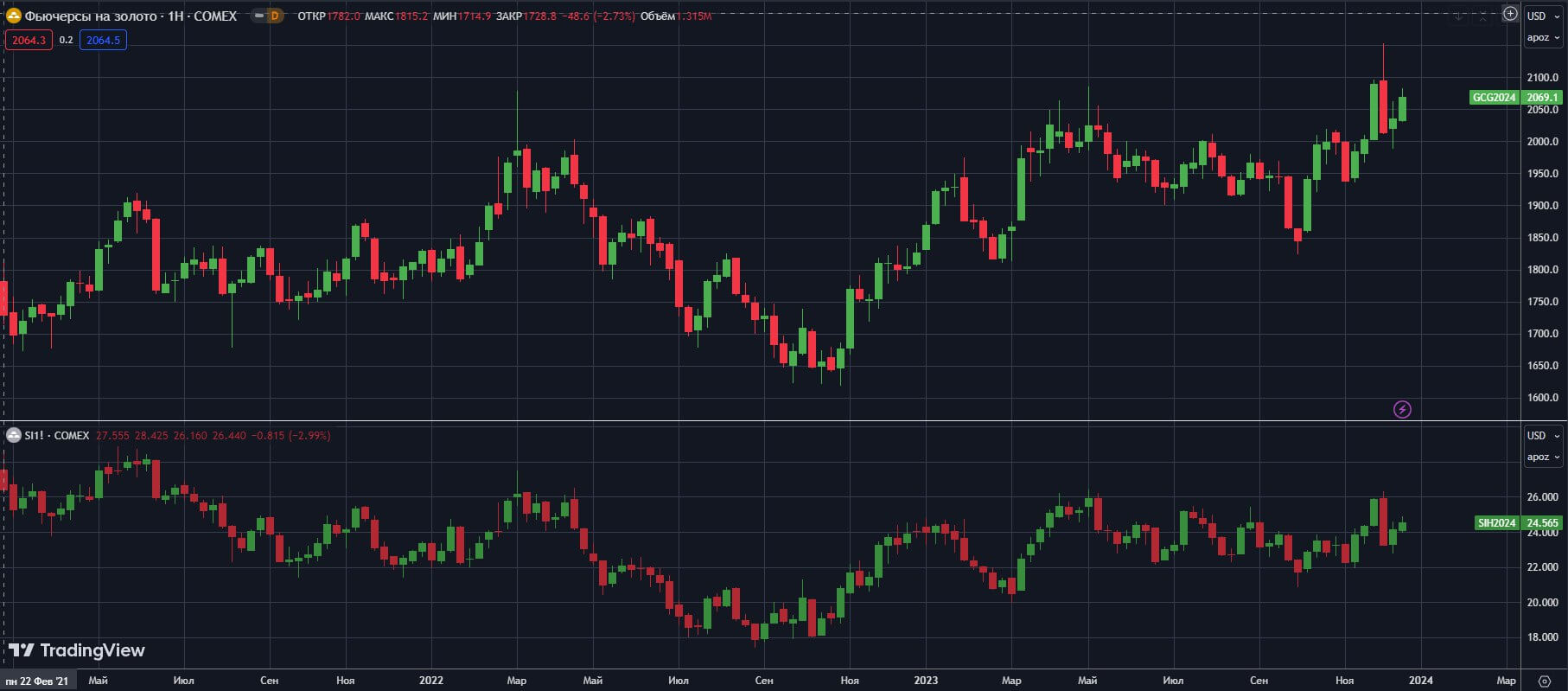Image resolution: width=1568 pixels, height=691 pixels.
Task: Click the 2100.0 level on the gold price scale
Action: 1543,78
